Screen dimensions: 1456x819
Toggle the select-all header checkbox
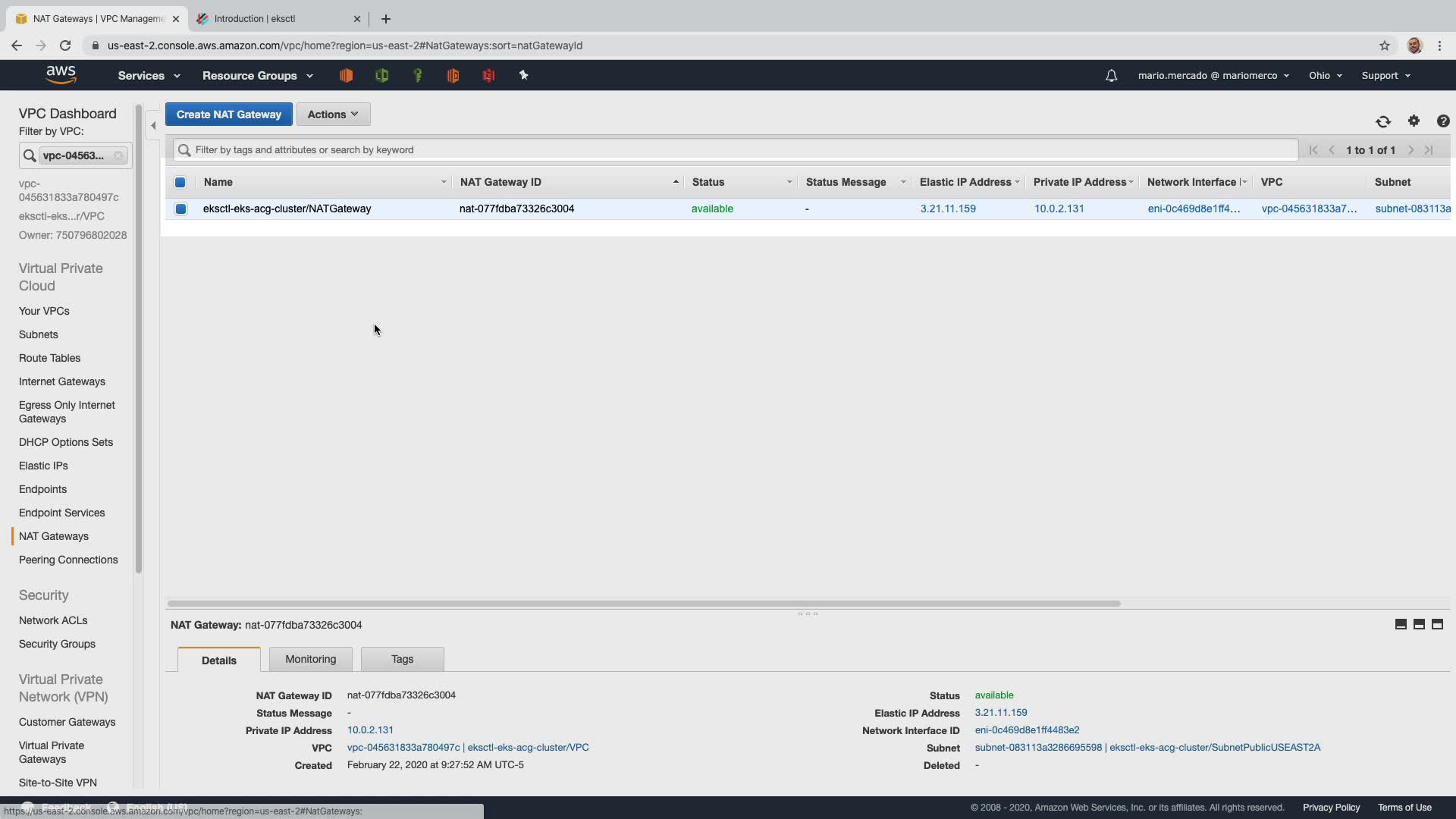[x=180, y=182]
